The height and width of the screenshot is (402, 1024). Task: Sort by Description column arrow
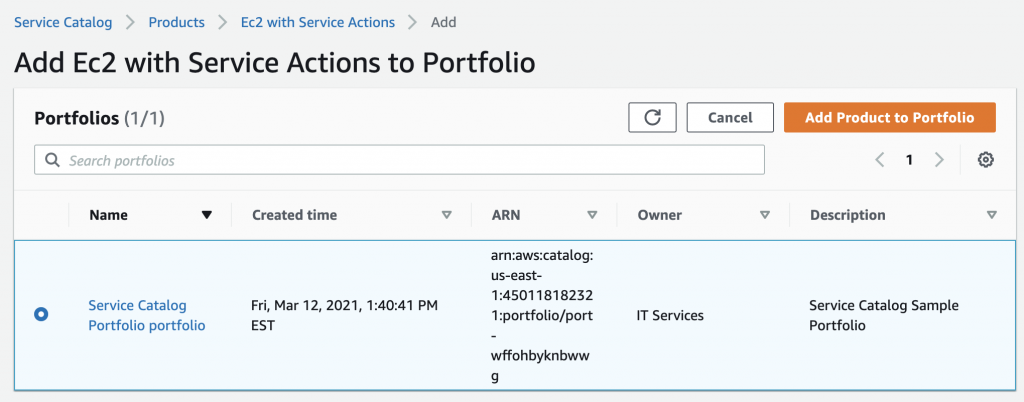(x=992, y=215)
